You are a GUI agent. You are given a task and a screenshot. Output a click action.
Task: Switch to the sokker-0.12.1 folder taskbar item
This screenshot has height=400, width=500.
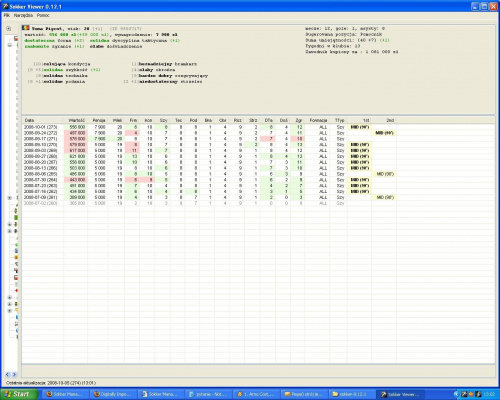tap(352, 394)
